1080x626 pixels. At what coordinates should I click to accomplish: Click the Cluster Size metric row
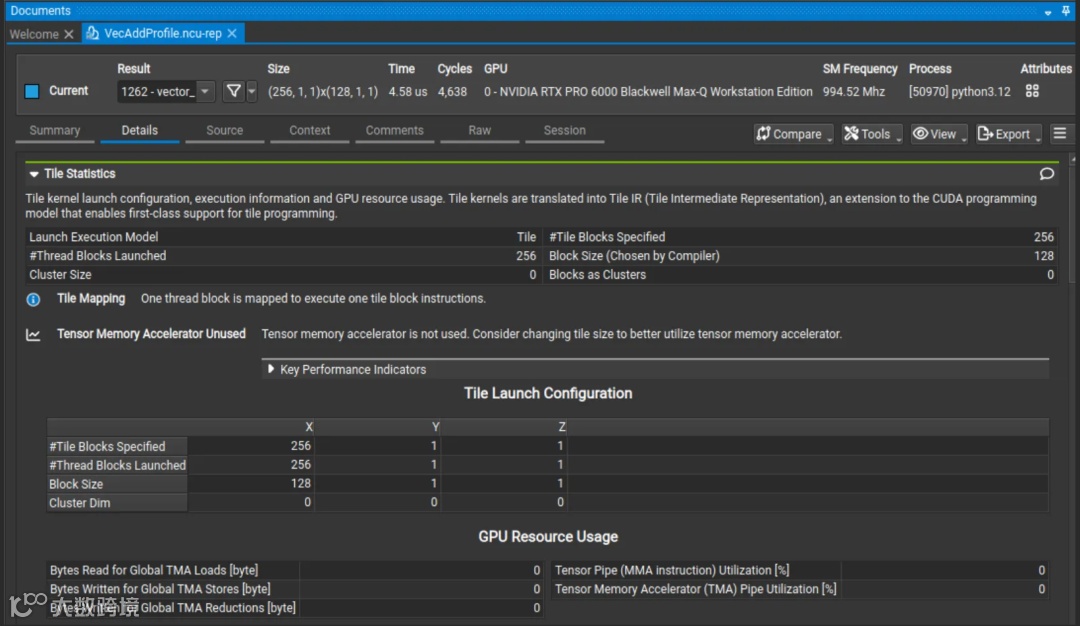pyautogui.click(x=282, y=274)
